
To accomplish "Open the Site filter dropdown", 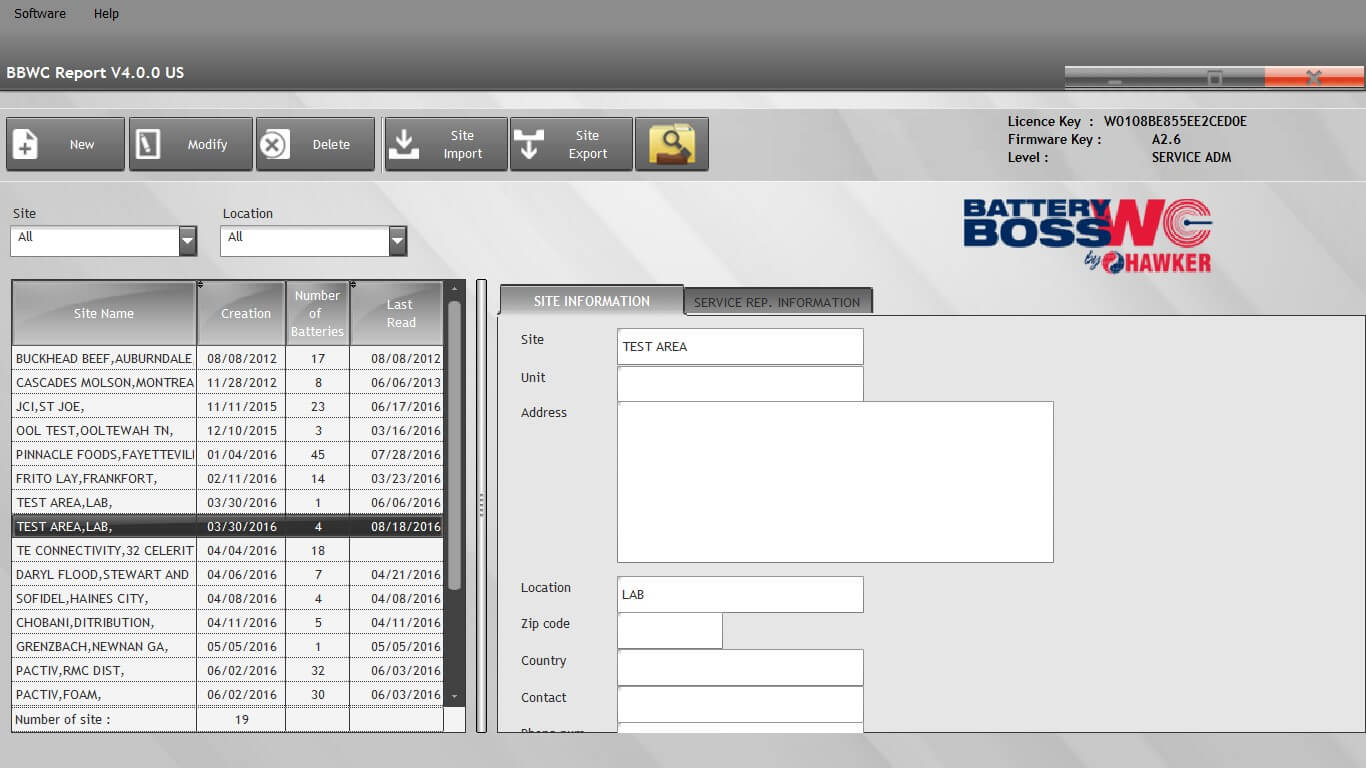I will 187,240.
